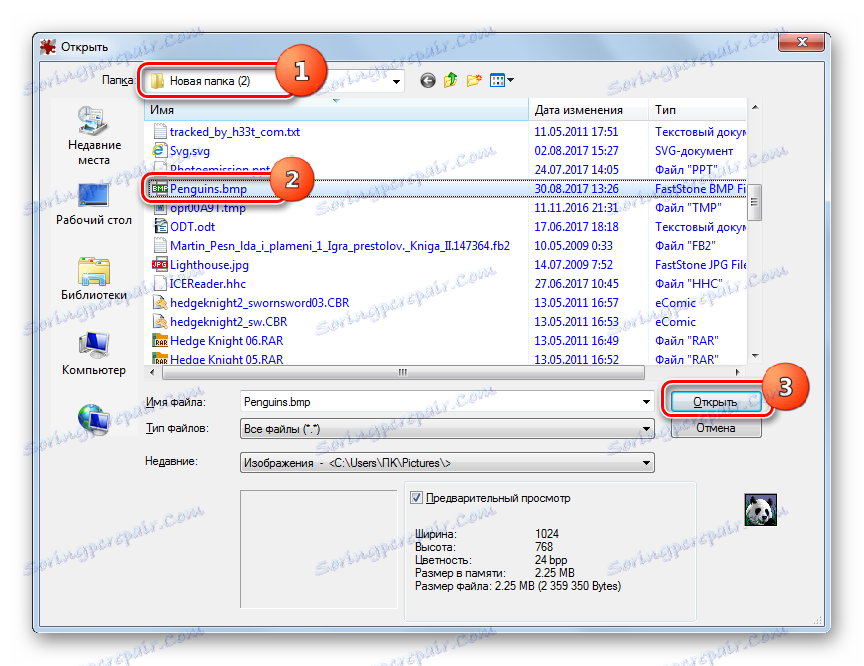864x666 pixels.
Task: Click the Файл "TMP" type cell
Action: coord(688,208)
